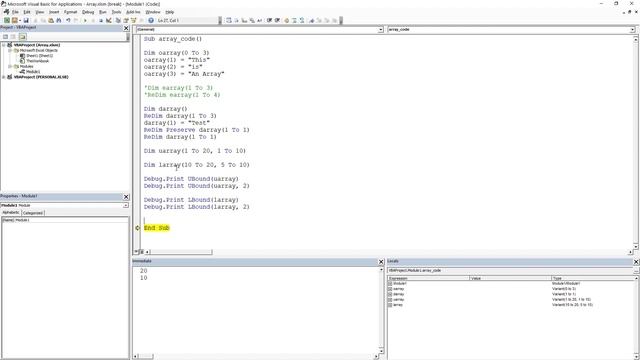This screenshot has height=360, width=640.
Task: Click the Indent icon on Edit toolbar
Action: 269,20
